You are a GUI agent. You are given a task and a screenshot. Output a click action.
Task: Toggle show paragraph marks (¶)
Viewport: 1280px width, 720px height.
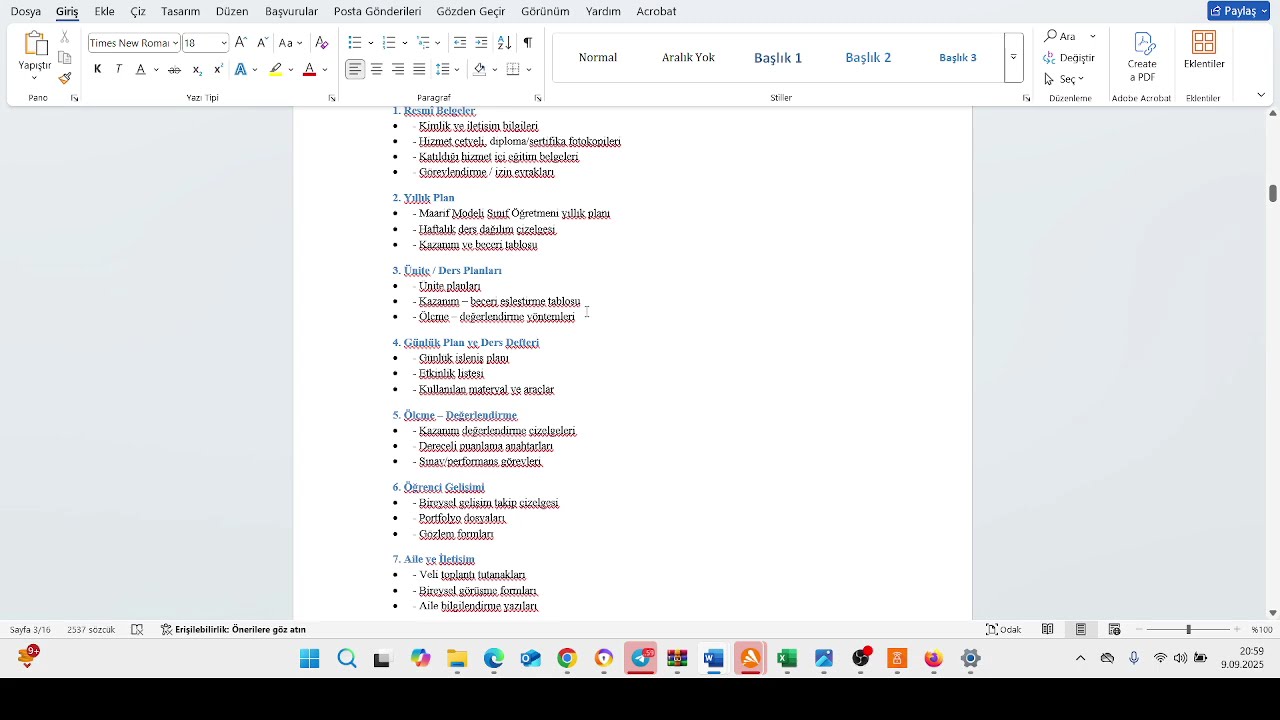pyautogui.click(x=527, y=42)
